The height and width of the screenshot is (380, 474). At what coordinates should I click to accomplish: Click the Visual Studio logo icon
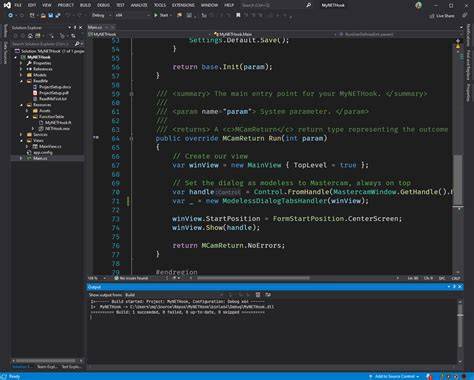[7, 5]
